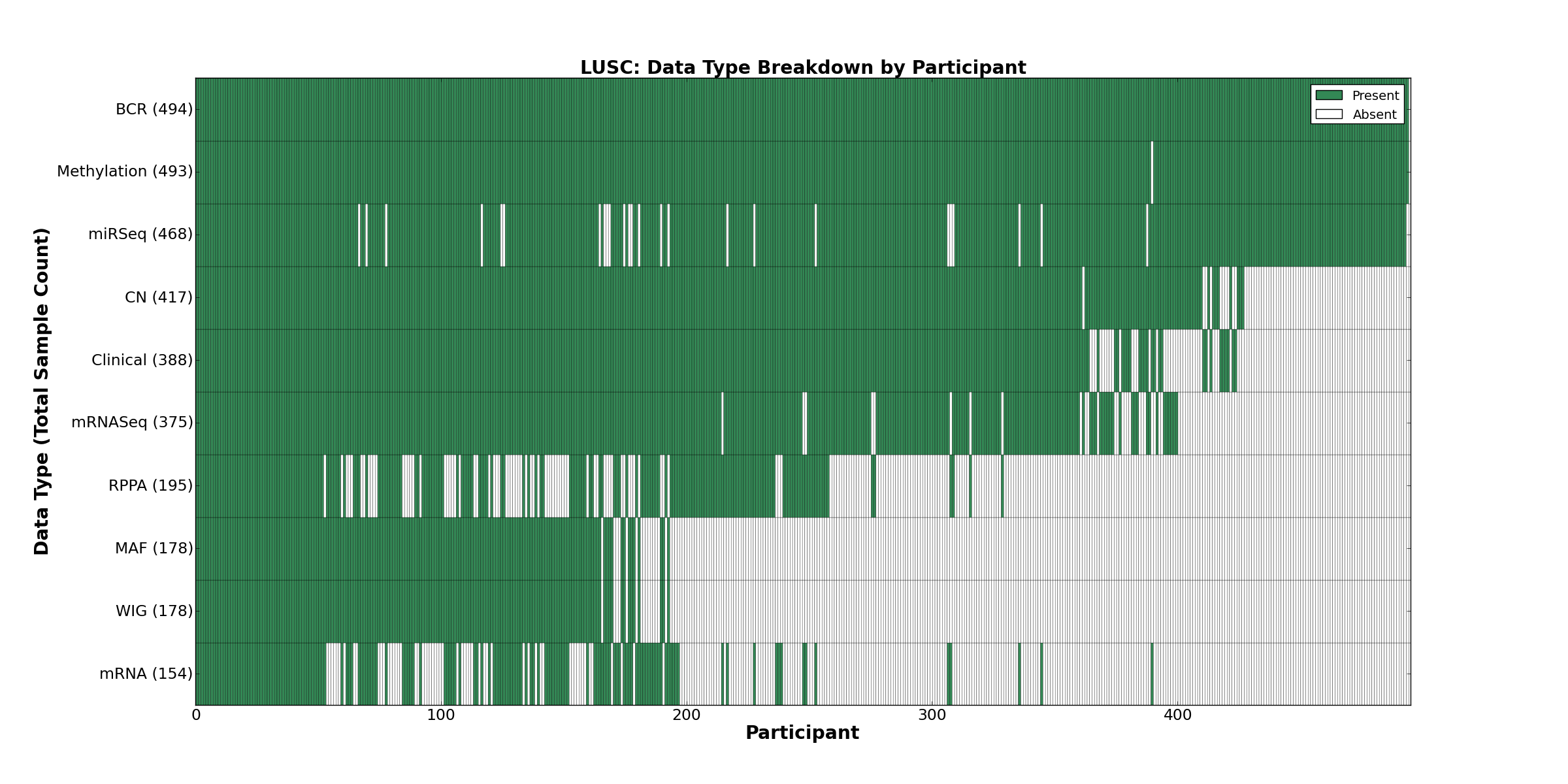This screenshot has height=784, width=1568.
Task: Click the BCR (494) row label
Action: click(154, 109)
